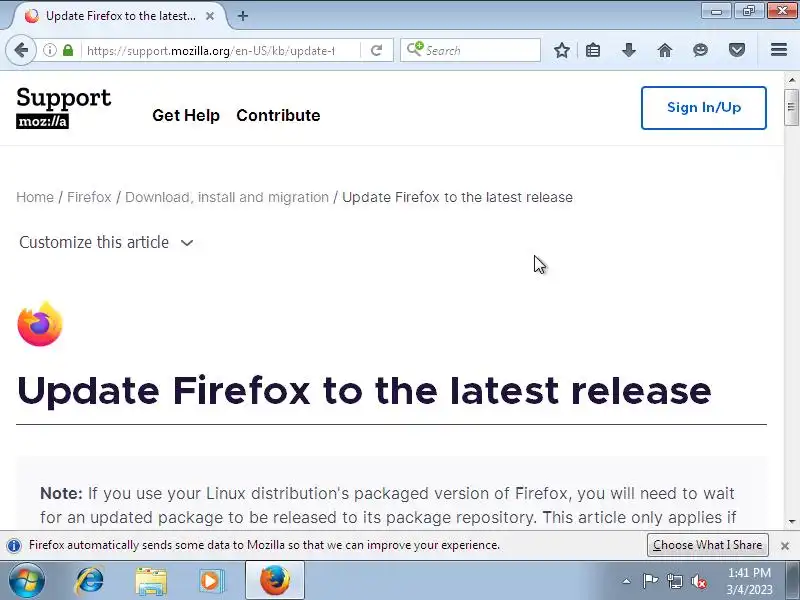Save page to Pocket icon
This screenshot has width=800, height=600.
click(736, 51)
